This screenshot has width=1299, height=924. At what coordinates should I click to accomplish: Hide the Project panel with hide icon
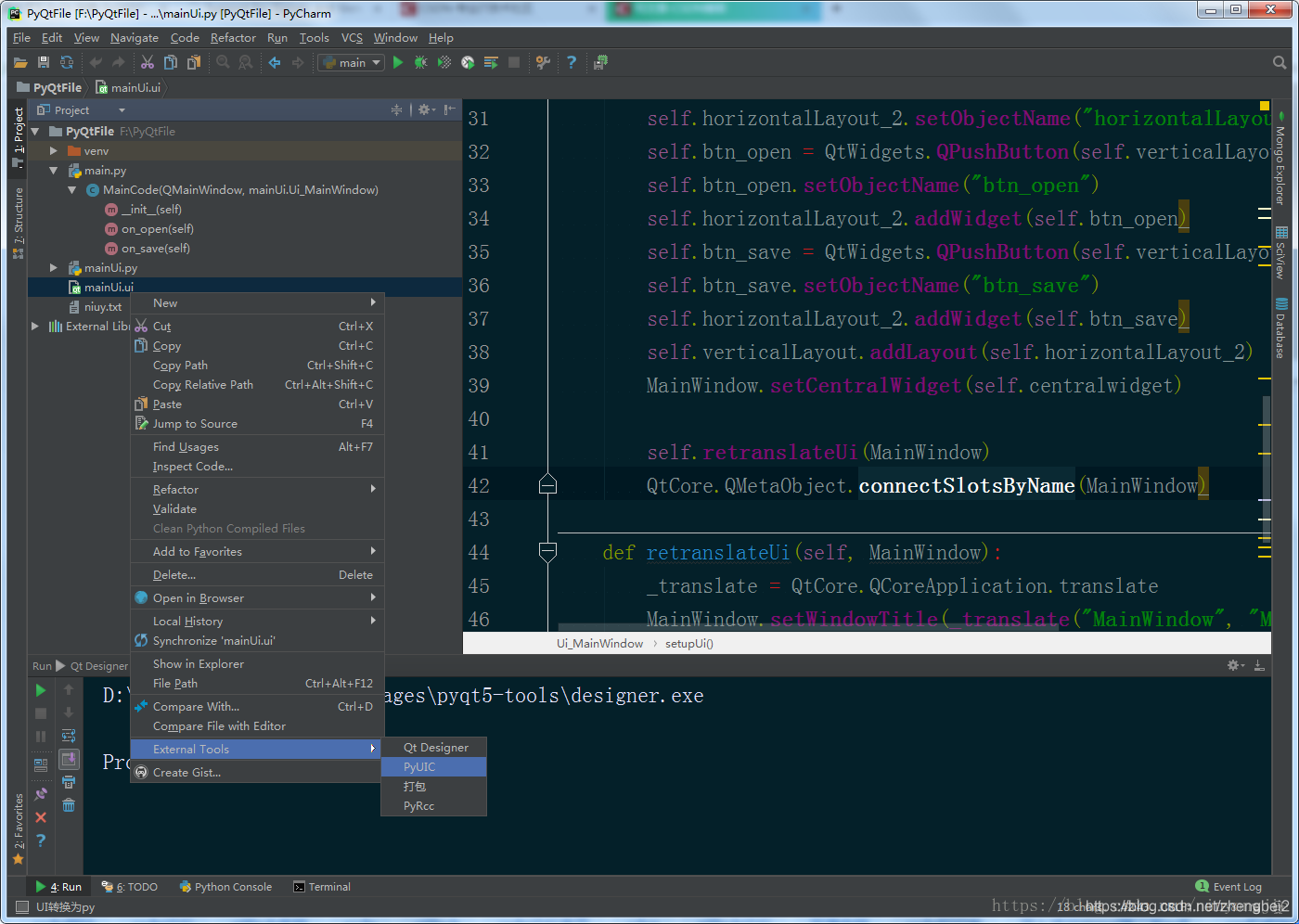449,109
